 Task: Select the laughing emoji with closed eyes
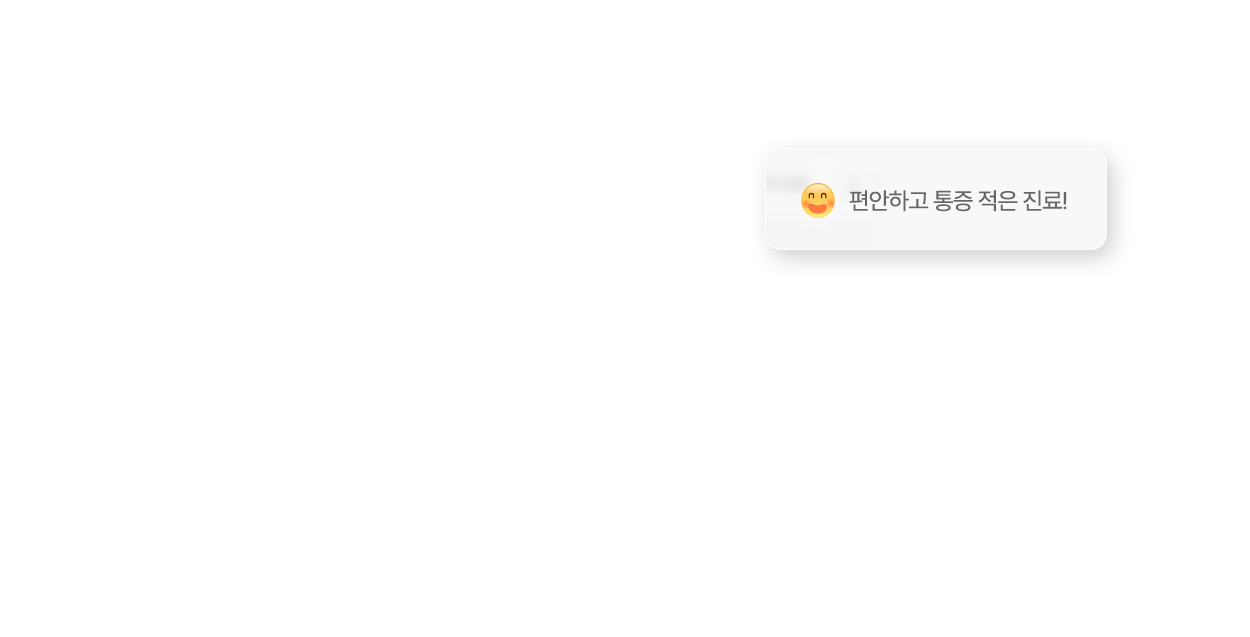tap(818, 200)
